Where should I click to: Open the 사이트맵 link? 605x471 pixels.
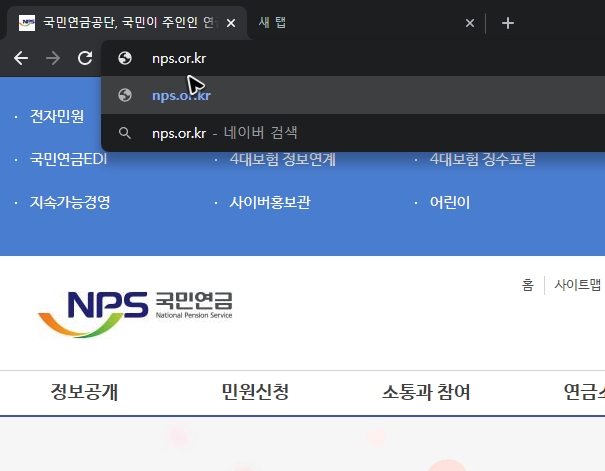(577, 285)
